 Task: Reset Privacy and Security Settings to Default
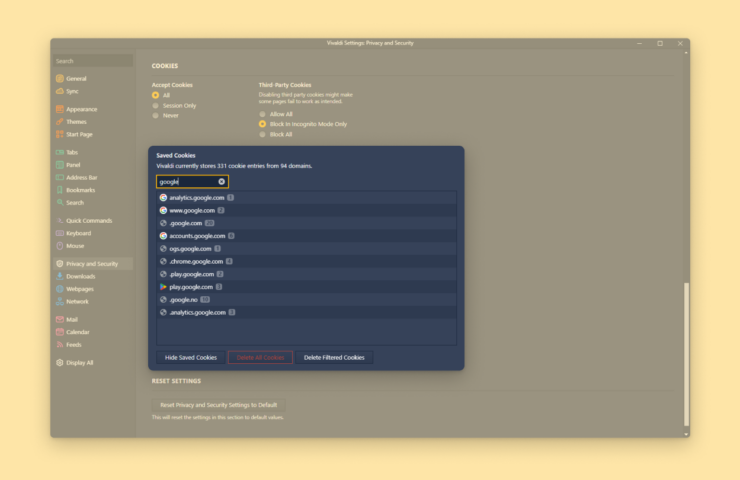219,405
